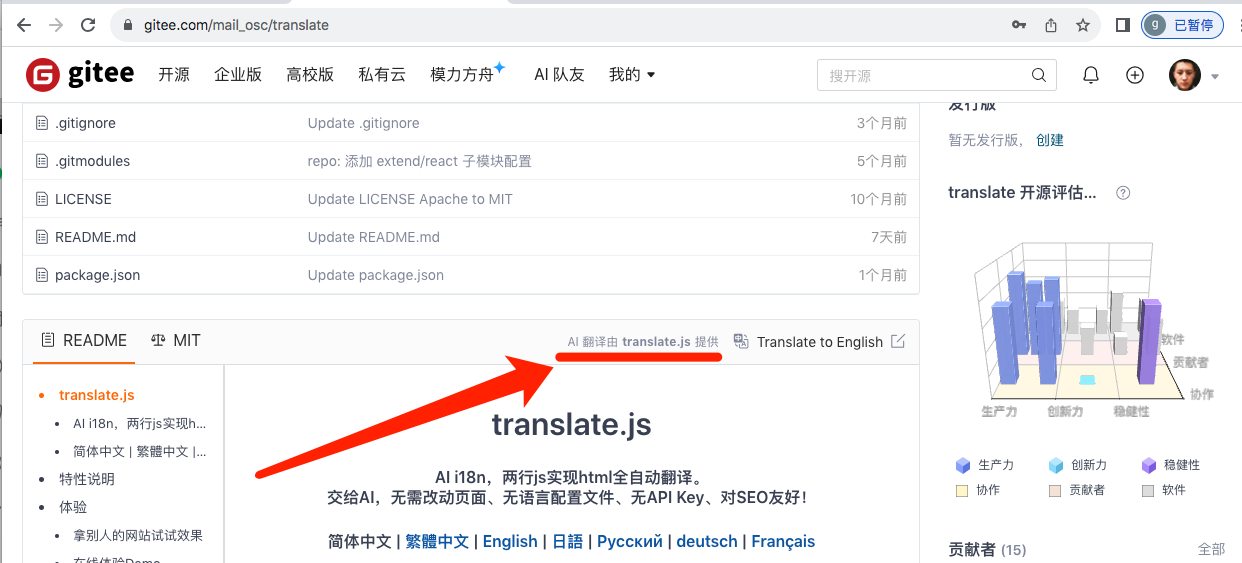Image resolution: width=1242 pixels, height=563 pixels.
Task: Click the search magnifier icon
Action: click(x=1040, y=75)
